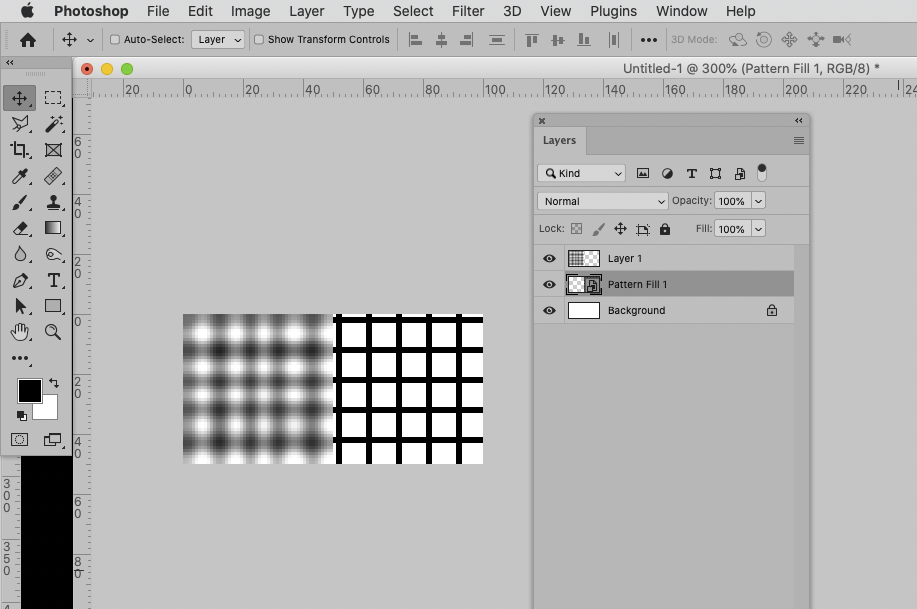Select the Eyedropper tool
This screenshot has width=917, height=609.
tap(20, 176)
